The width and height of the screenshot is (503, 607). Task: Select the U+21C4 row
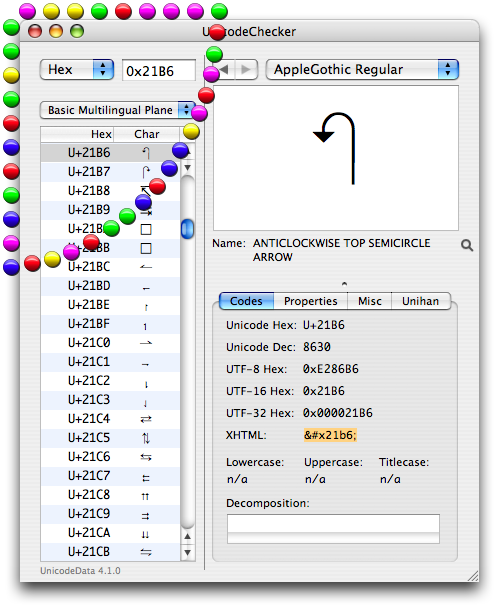[x=110, y=419]
